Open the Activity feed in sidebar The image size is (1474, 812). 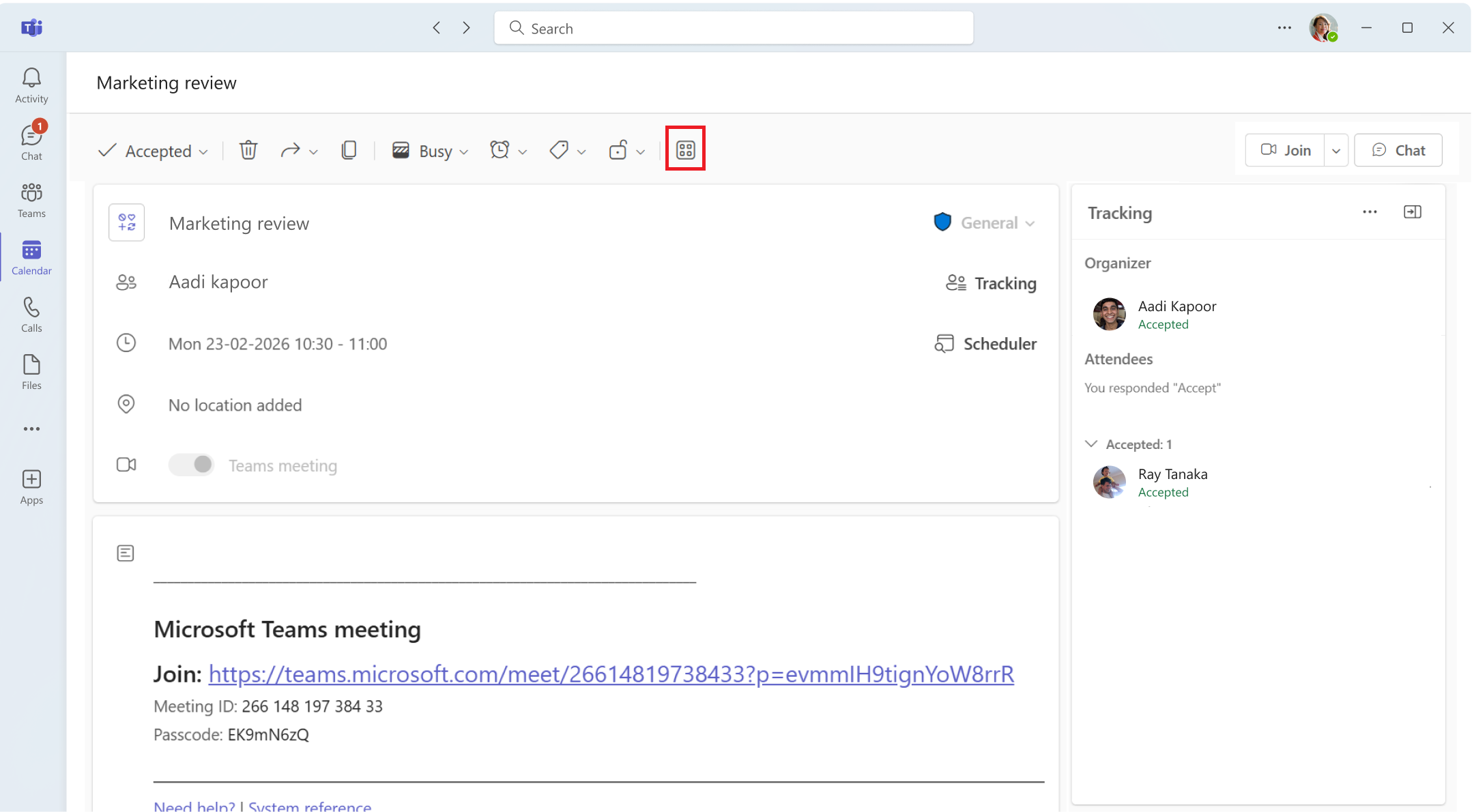(31, 85)
